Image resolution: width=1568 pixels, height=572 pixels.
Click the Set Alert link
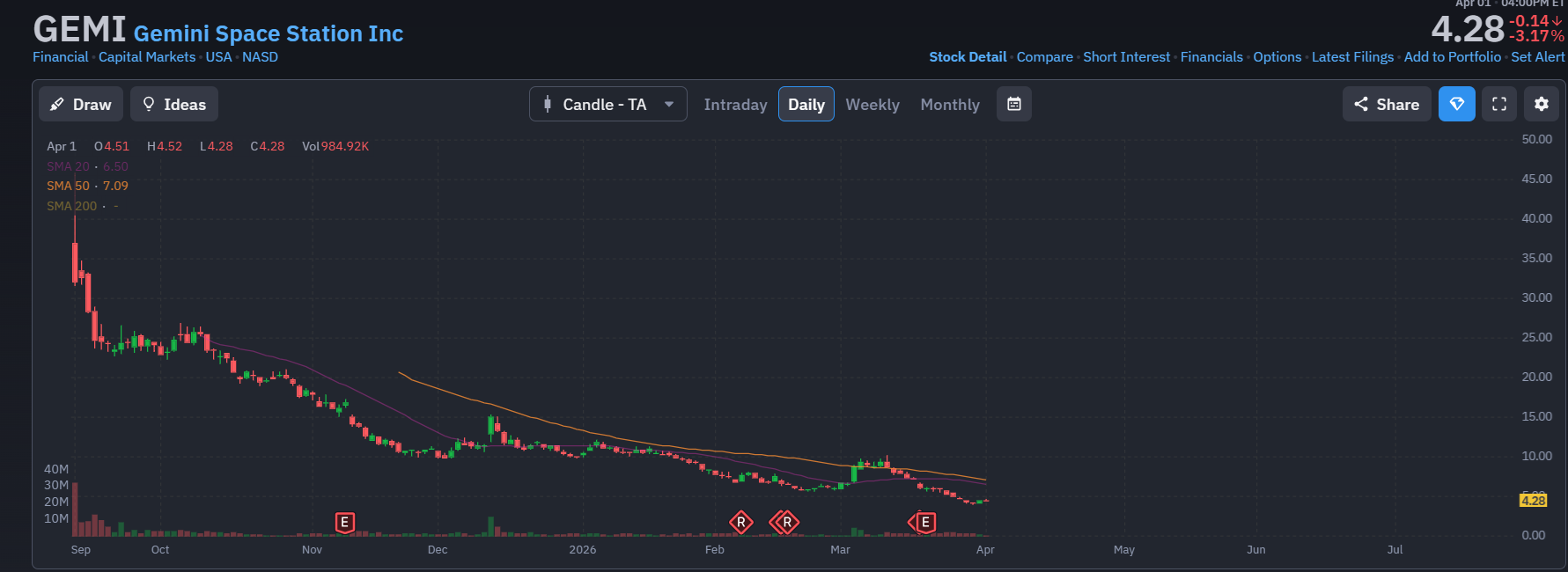pyautogui.click(x=1537, y=57)
